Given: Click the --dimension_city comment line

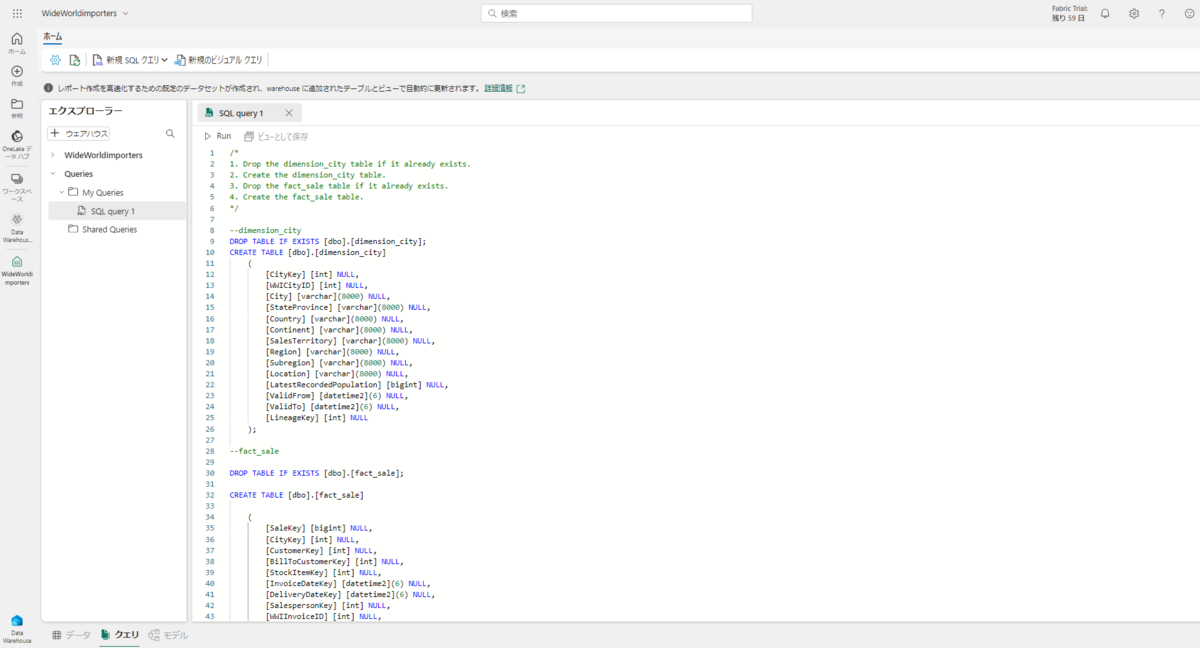Looking at the screenshot, I should point(265,230).
